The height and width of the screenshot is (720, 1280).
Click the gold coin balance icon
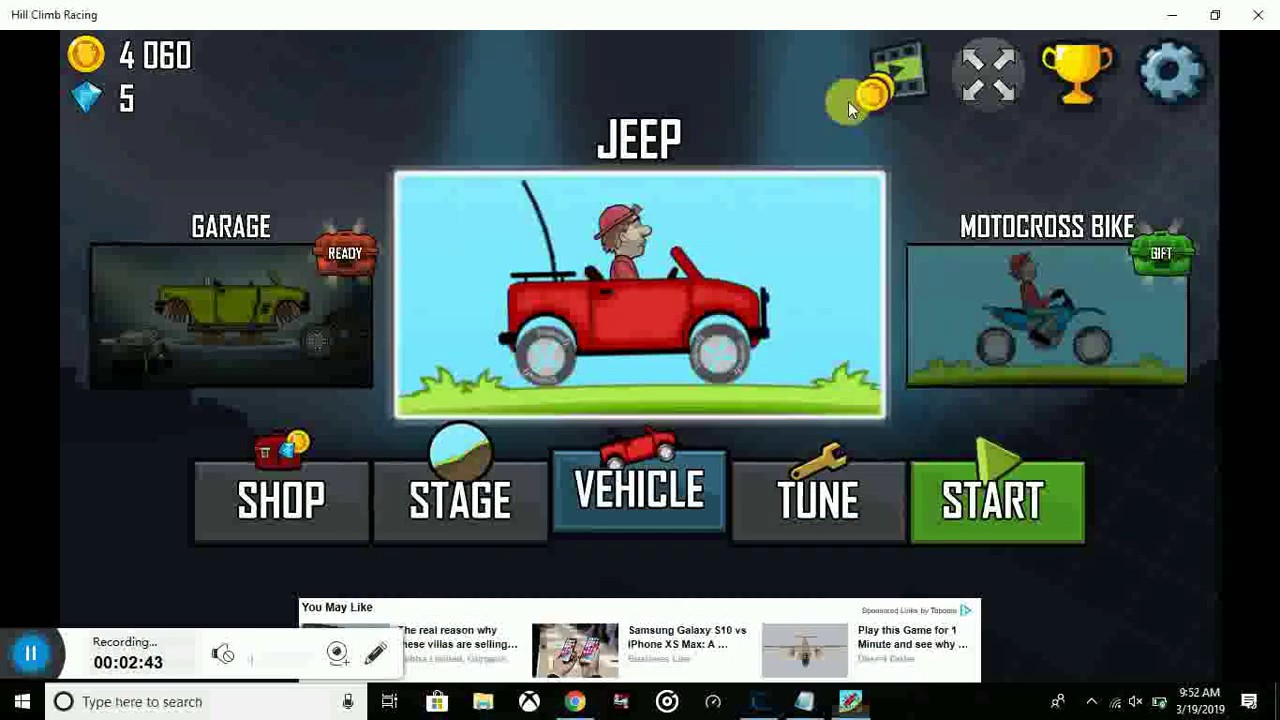86,54
